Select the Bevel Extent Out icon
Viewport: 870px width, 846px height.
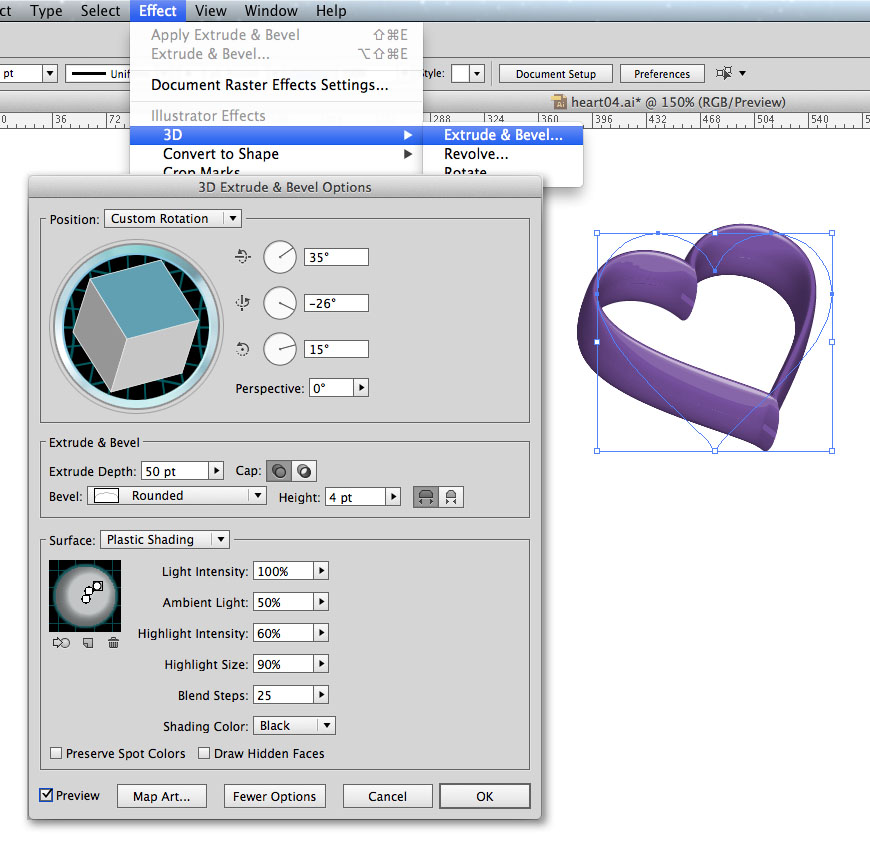[426, 497]
